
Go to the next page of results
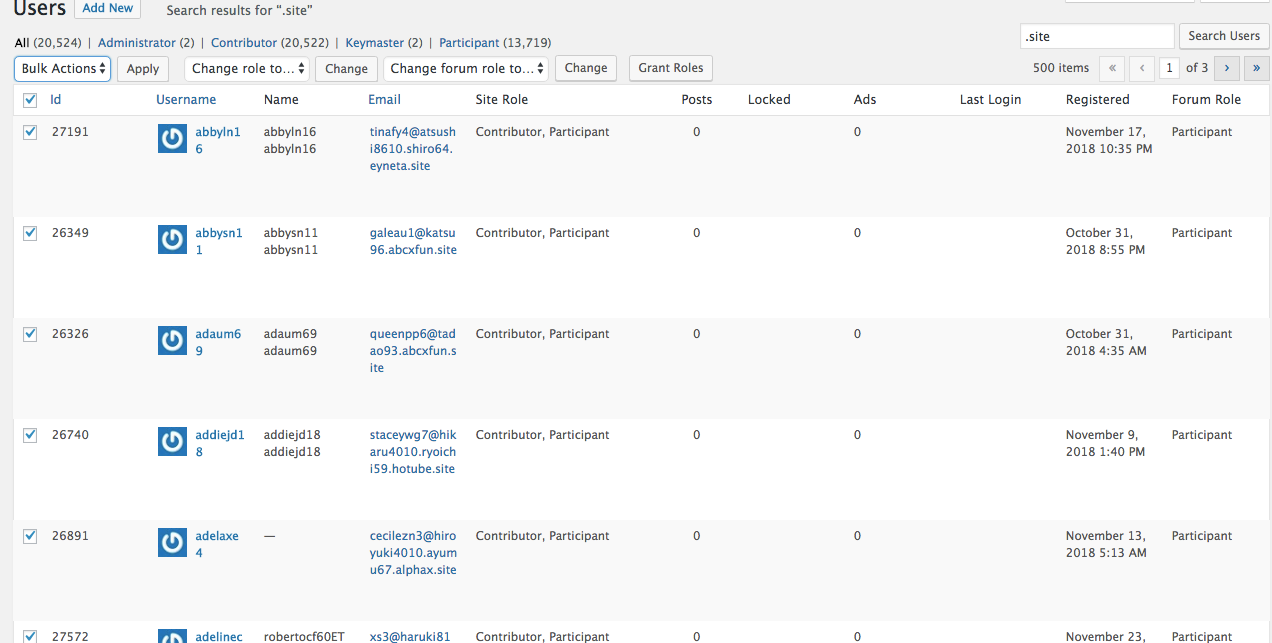[x=1226, y=68]
